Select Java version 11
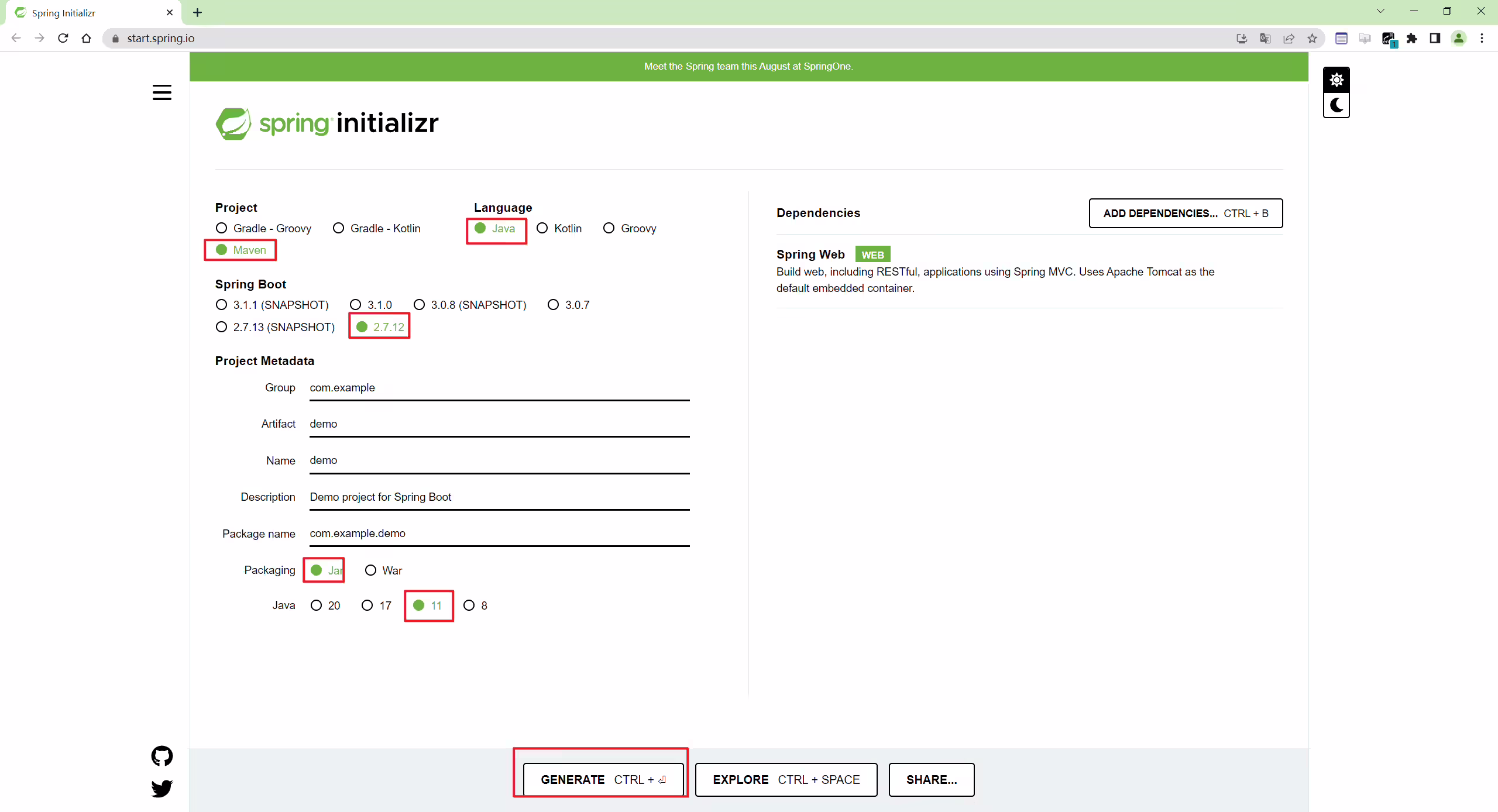This screenshot has width=1498, height=812. 427,605
